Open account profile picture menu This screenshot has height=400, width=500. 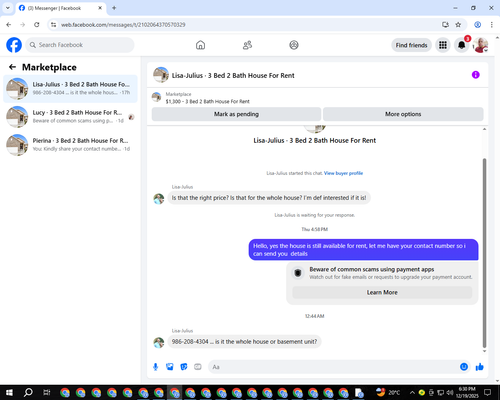tap(480, 45)
